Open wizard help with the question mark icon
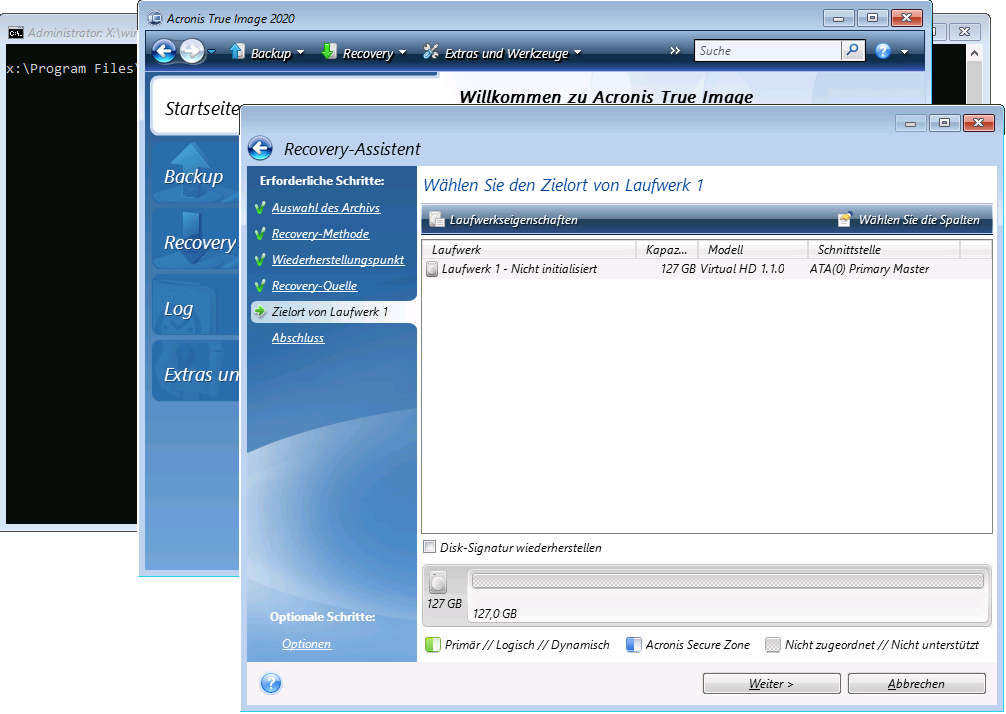 pyautogui.click(x=271, y=683)
